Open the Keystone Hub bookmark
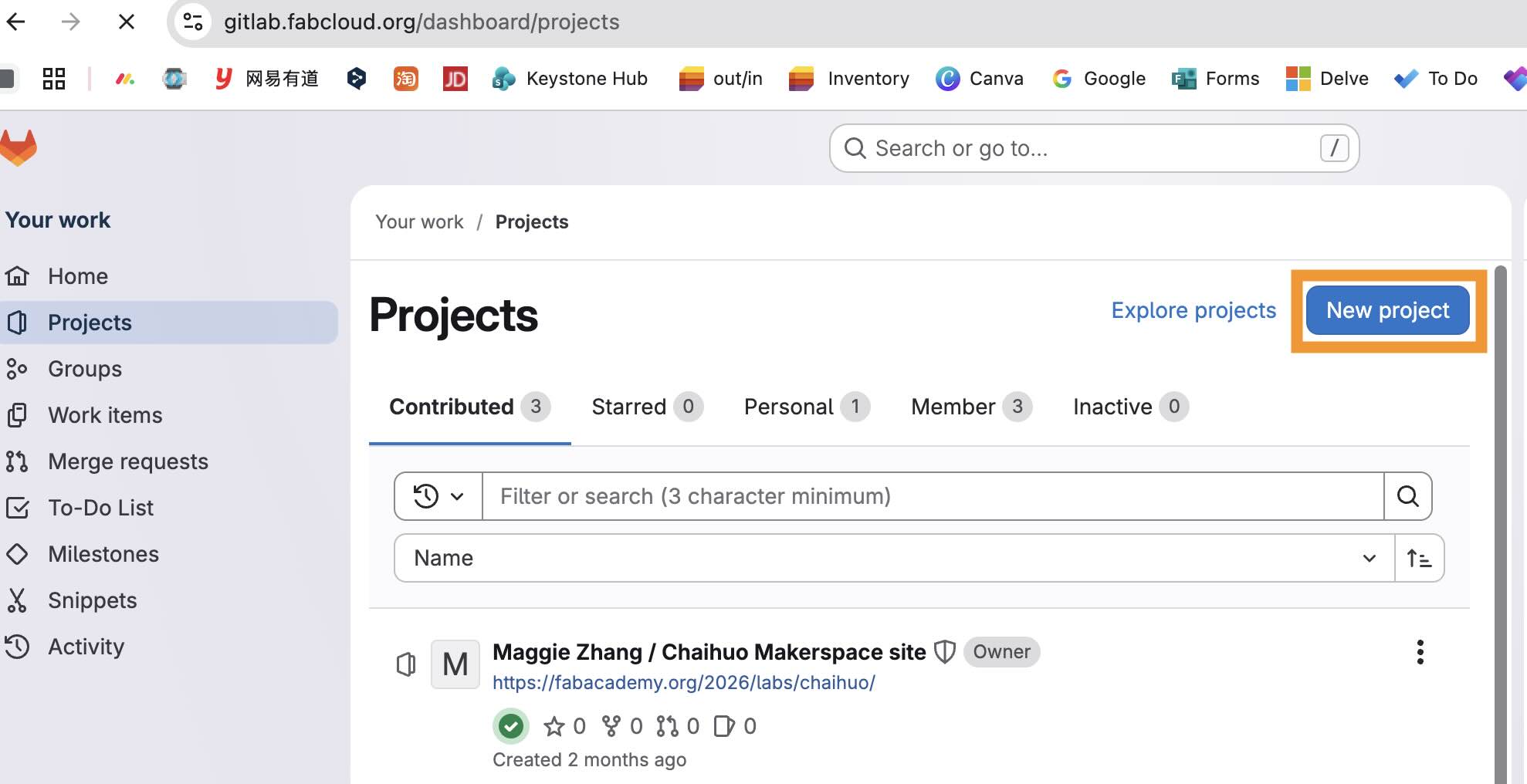 [x=570, y=79]
